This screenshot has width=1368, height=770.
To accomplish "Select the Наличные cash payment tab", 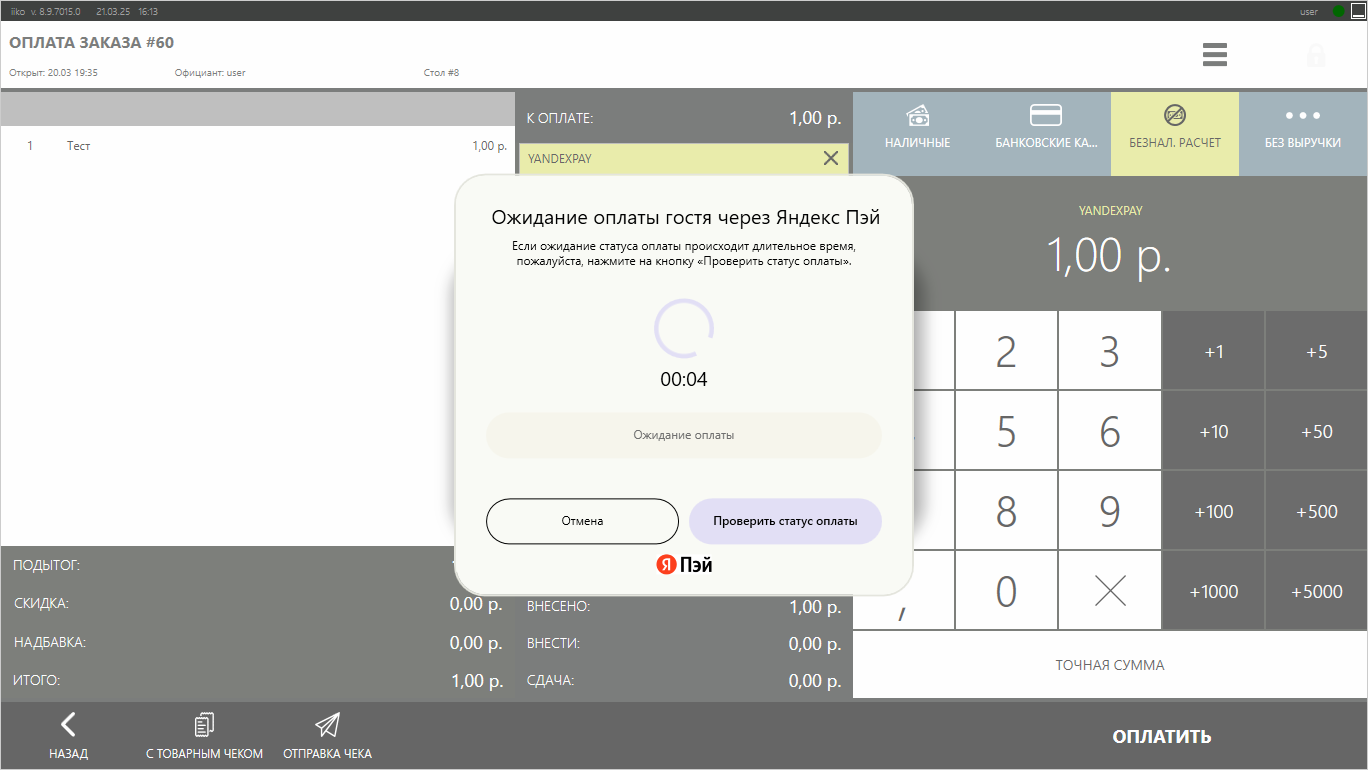I will pos(917,134).
